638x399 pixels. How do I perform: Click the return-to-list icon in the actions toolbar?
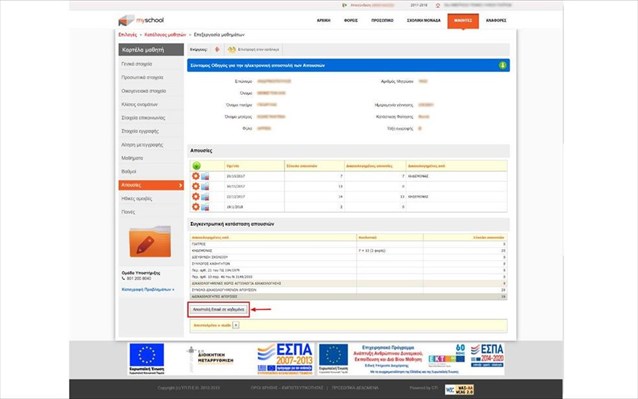tap(232, 49)
